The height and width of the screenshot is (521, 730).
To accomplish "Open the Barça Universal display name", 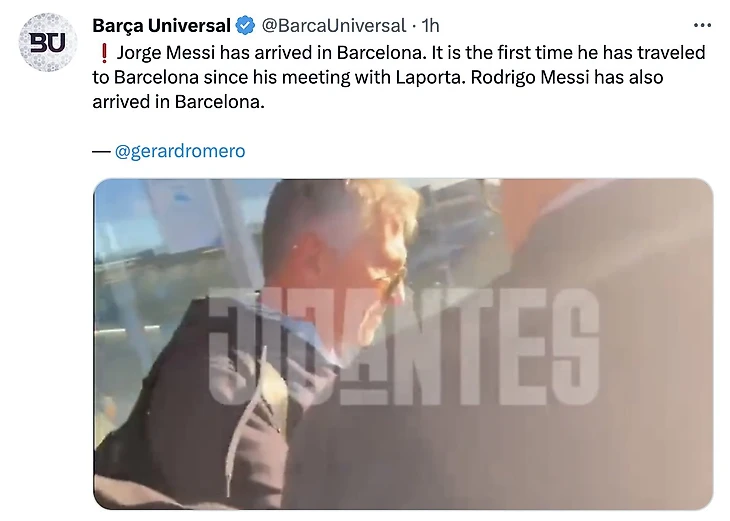I will pos(161,26).
